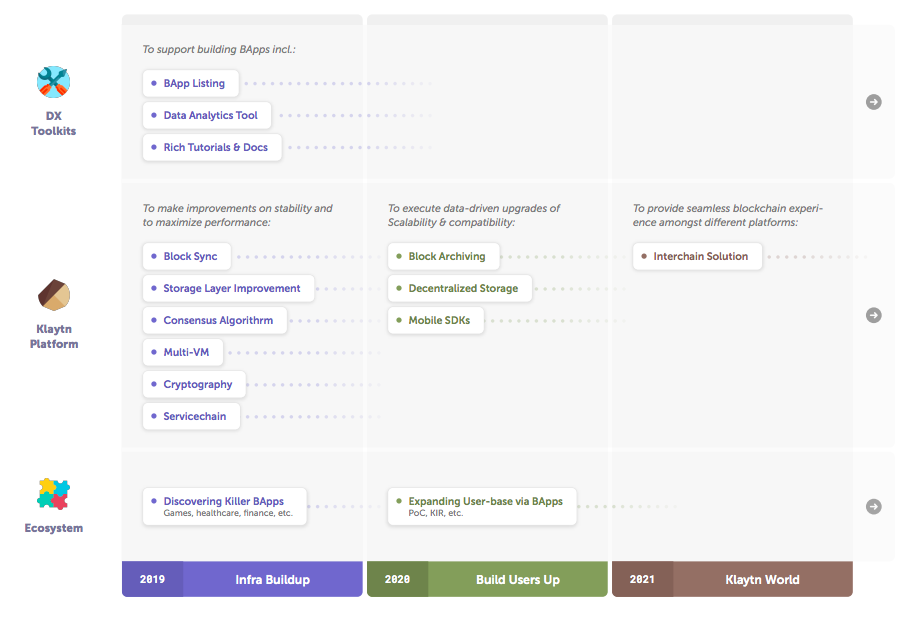Click Storage Layer Improvement chip

point(229,288)
